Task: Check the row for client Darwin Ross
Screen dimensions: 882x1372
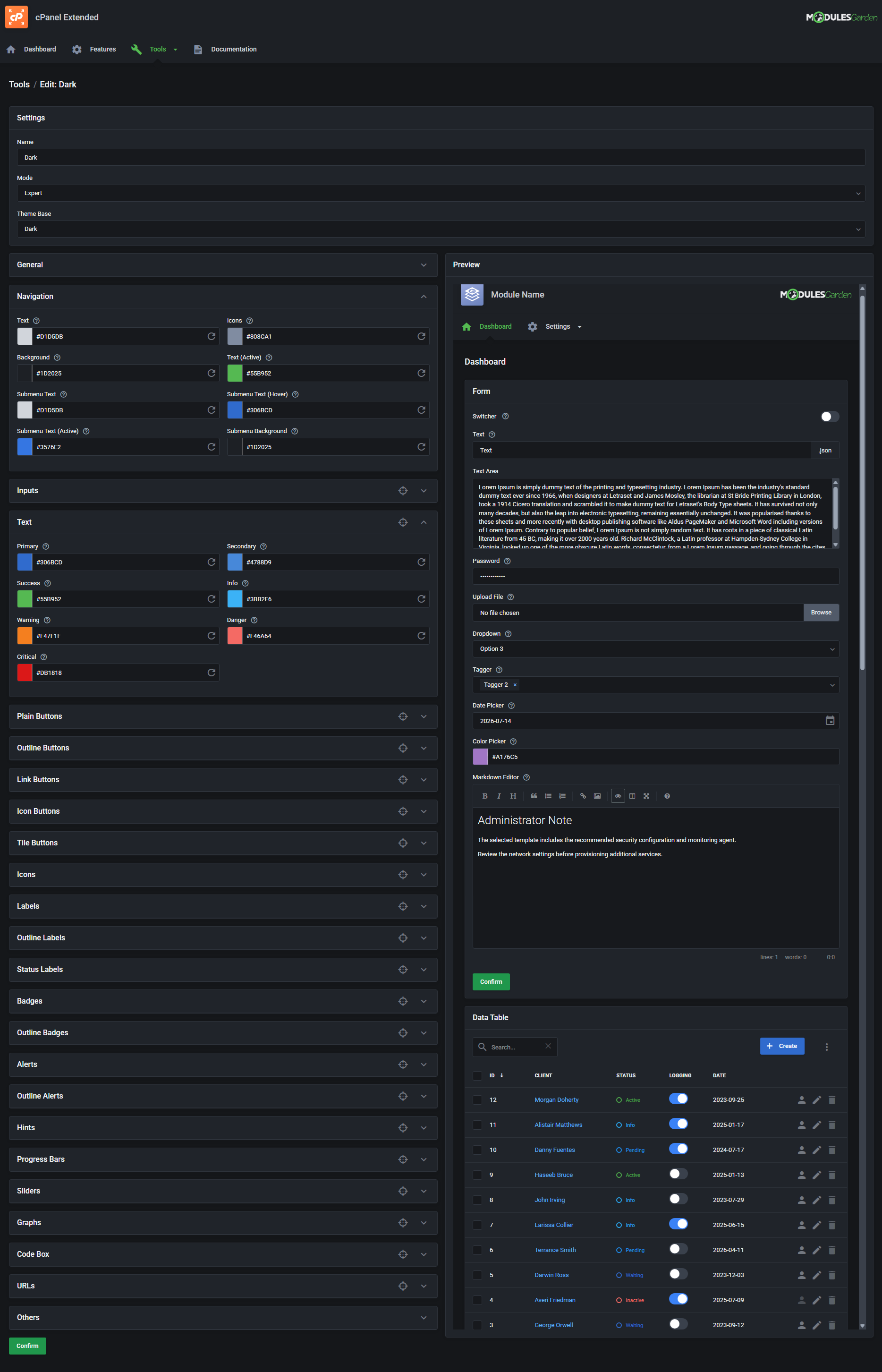Action: click(477, 1275)
